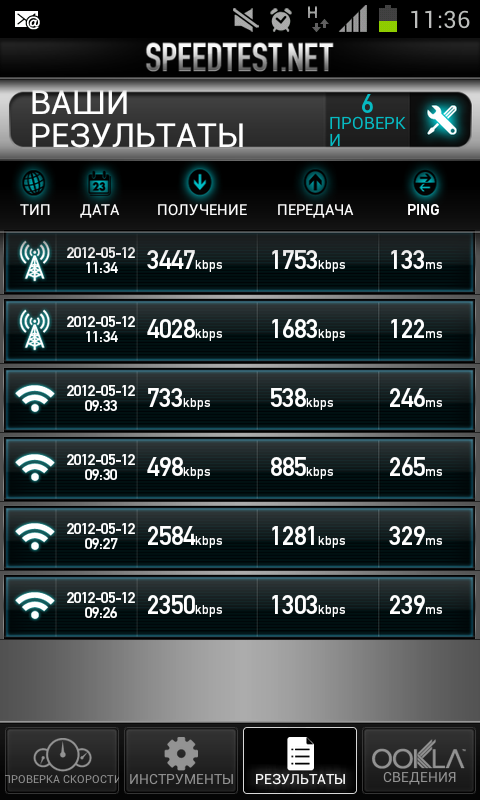Tap the cell tower icon of the 3447 kbps result
Viewport: 480px width, 800px height.
point(34,261)
